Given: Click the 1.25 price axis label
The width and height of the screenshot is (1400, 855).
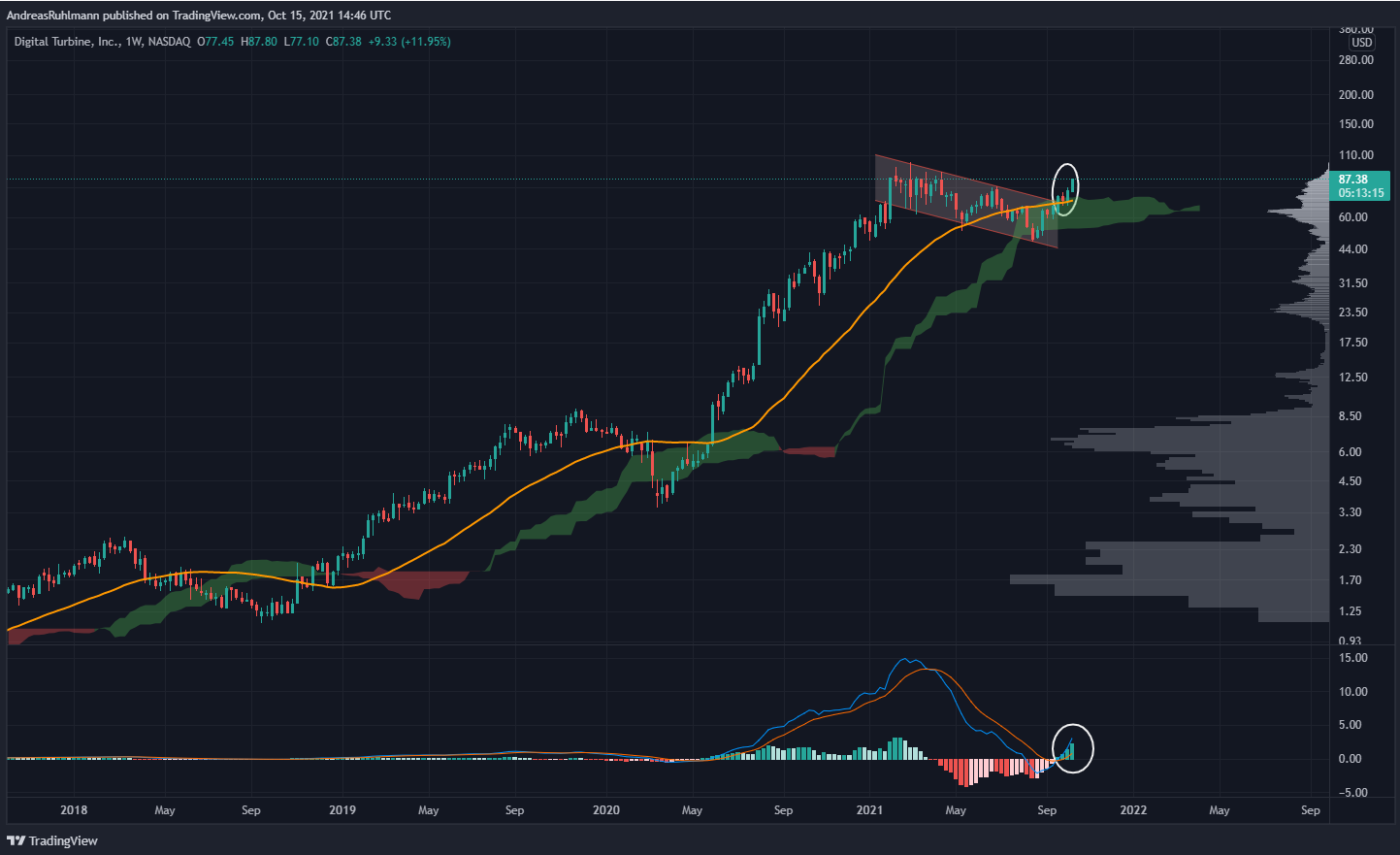Looking at the screenshot, I should (x=1351, y=611).
